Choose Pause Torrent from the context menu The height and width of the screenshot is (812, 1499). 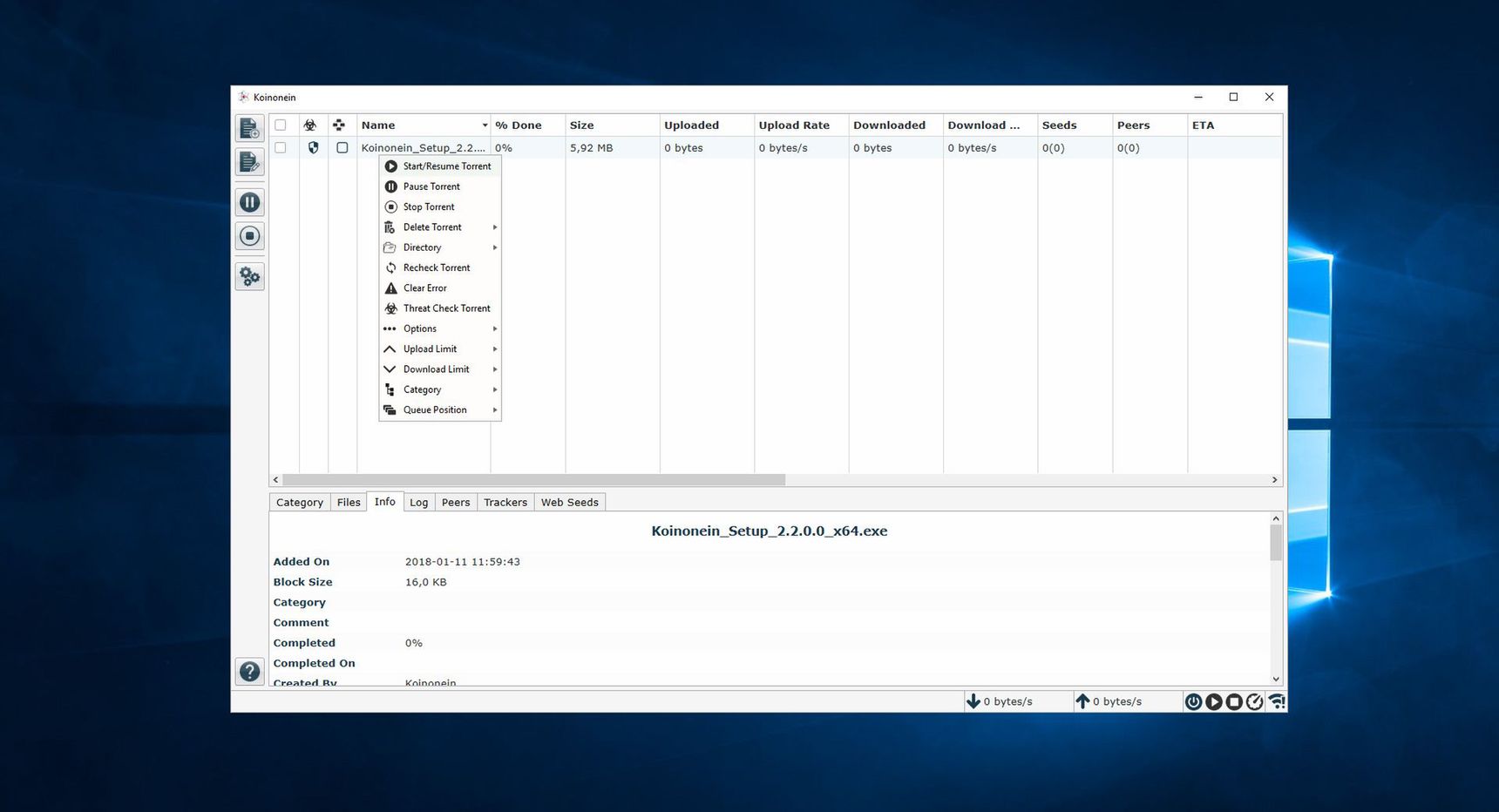click(x=441, y=186)
